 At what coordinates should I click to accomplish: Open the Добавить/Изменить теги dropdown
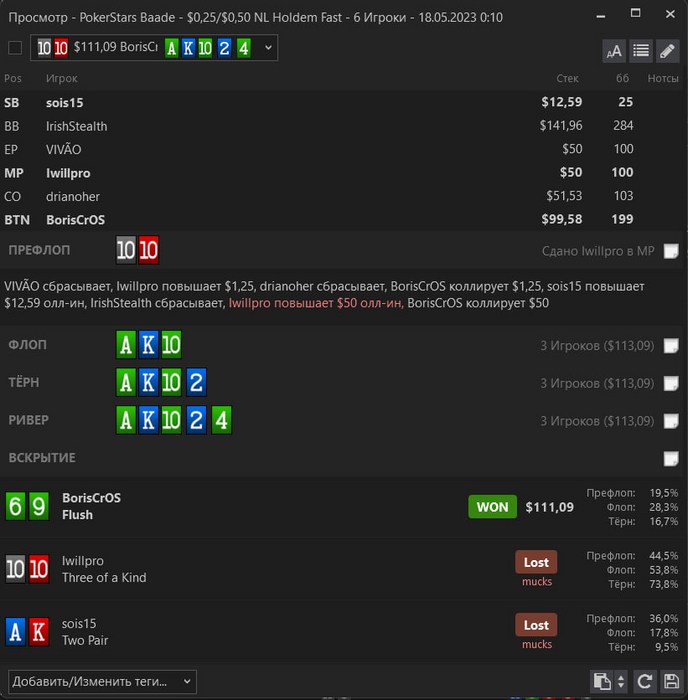[x=102, y=682]
